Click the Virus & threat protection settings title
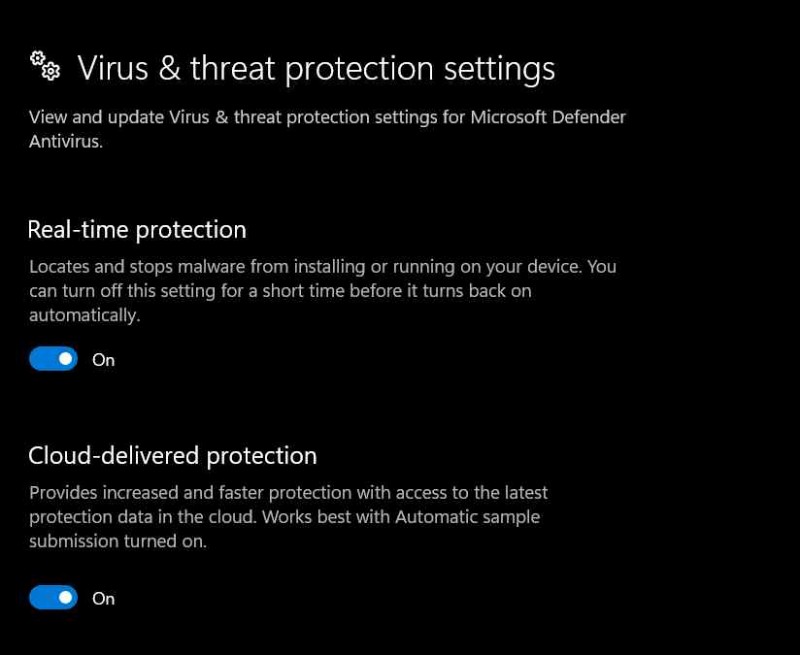 click(x=320, y=68)
